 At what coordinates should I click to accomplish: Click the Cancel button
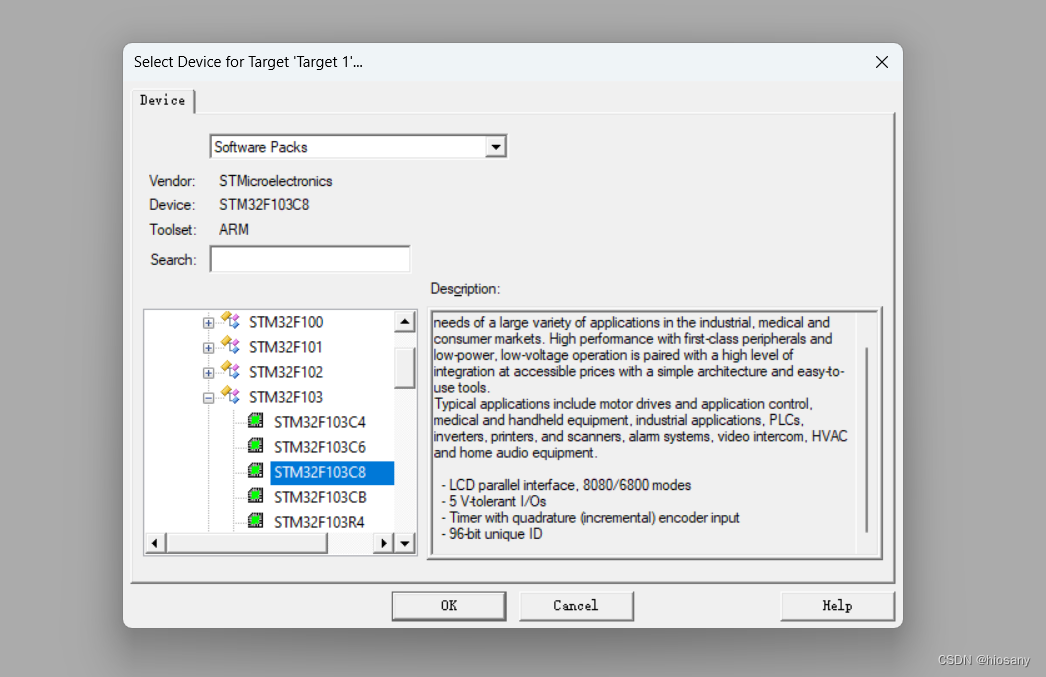click(x=576, y=606)
